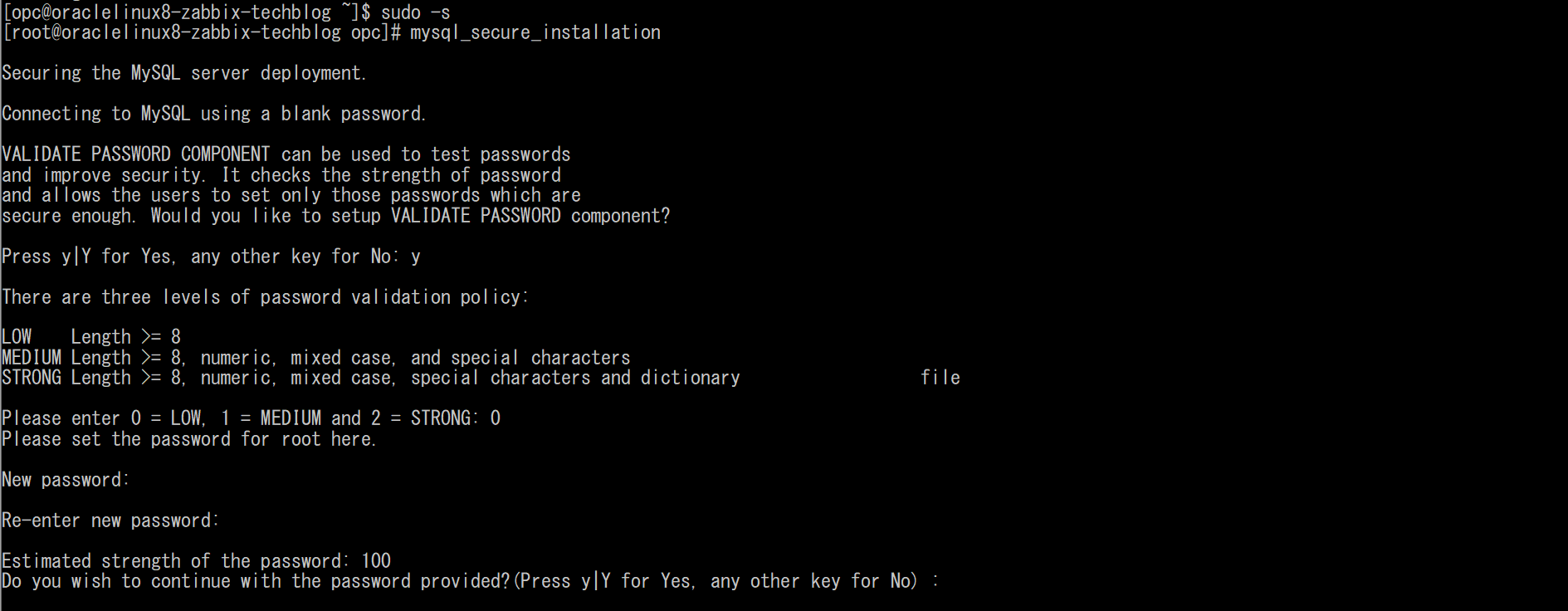Click the 'Securing the MySQL server deployment' line
The width and height of the screenshot is (1568, 611).
pos(183,73)
